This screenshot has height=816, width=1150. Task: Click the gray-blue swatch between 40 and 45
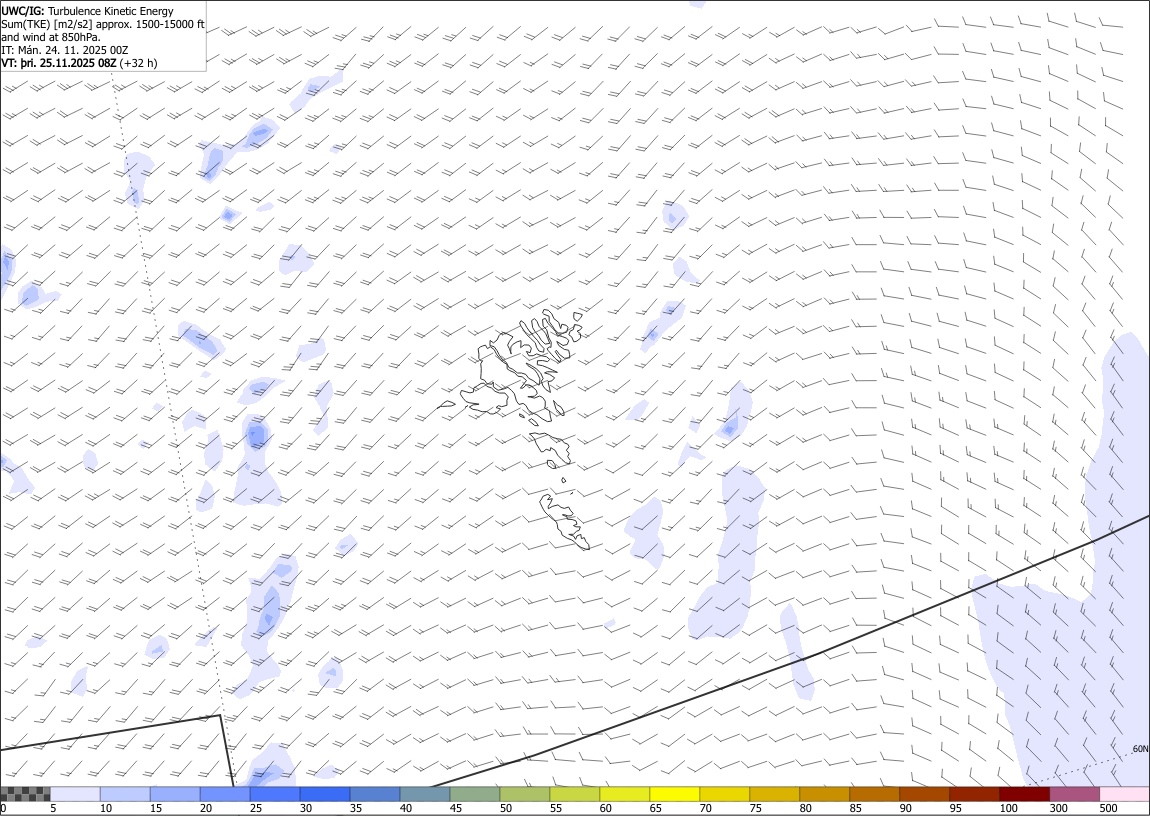[425, 794]
